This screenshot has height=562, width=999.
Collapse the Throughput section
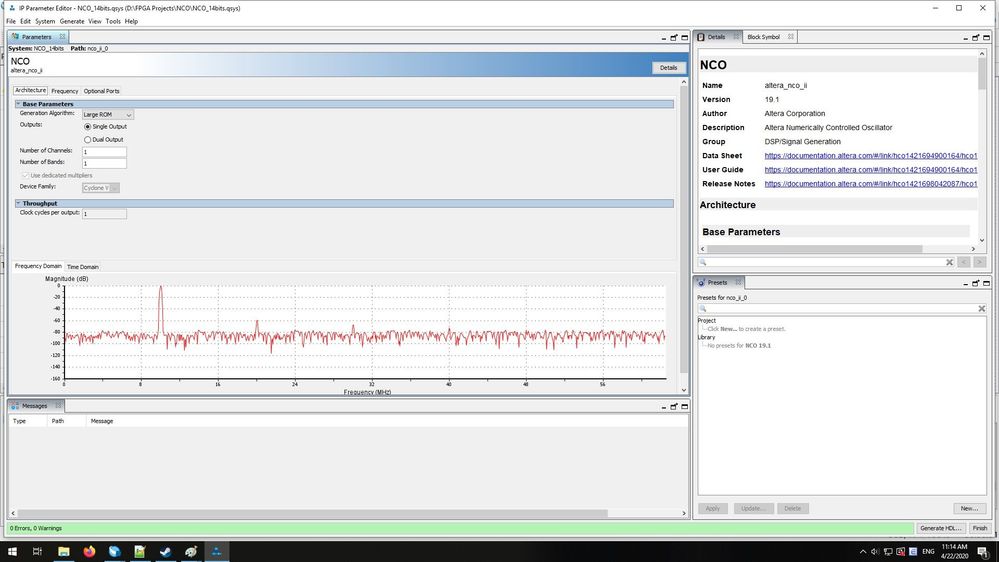(x=18, y=204)
